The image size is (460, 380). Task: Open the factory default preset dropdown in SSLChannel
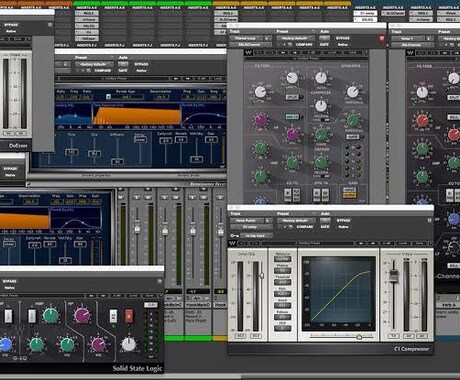point(295,38)
